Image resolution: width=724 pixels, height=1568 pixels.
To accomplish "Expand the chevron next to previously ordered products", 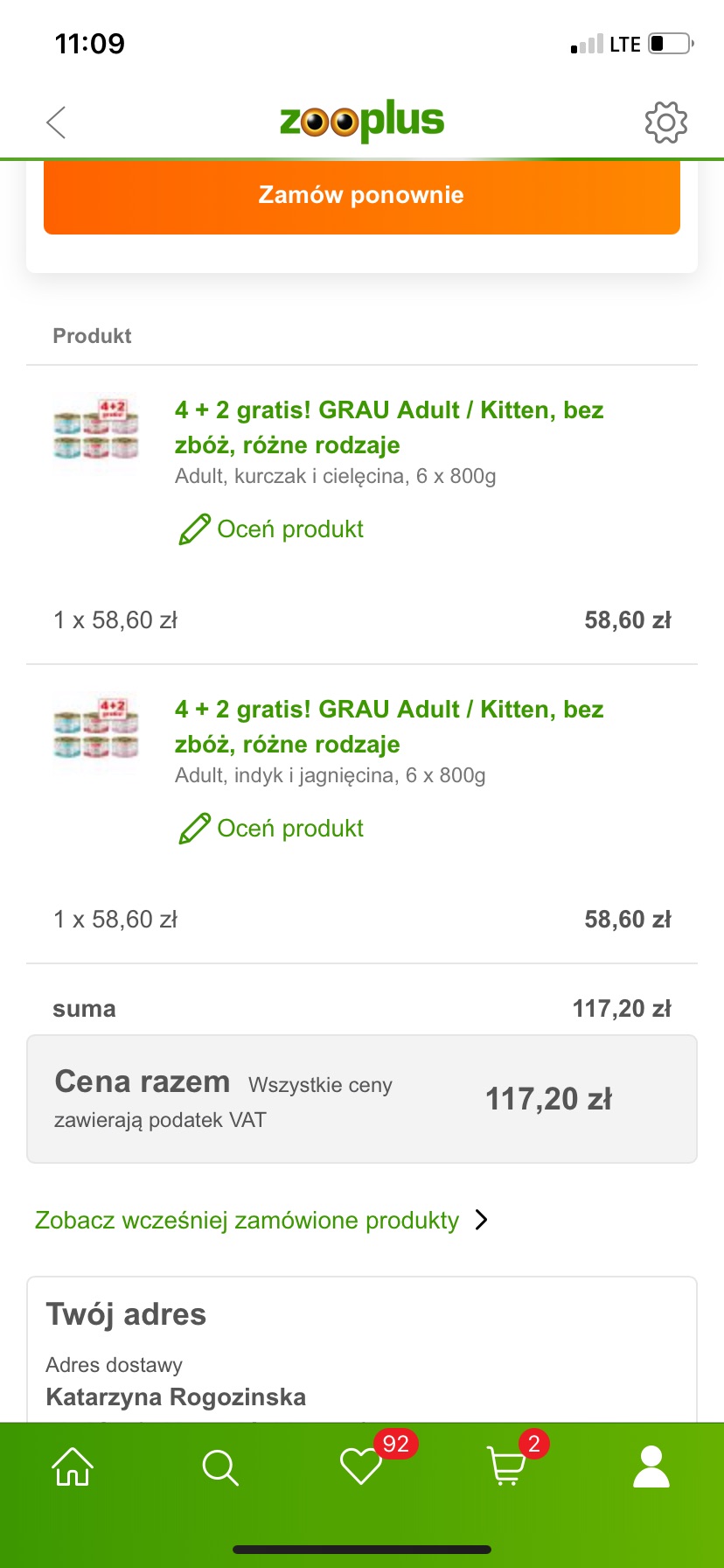I will pyautogui.click(x=481, y=1220).
